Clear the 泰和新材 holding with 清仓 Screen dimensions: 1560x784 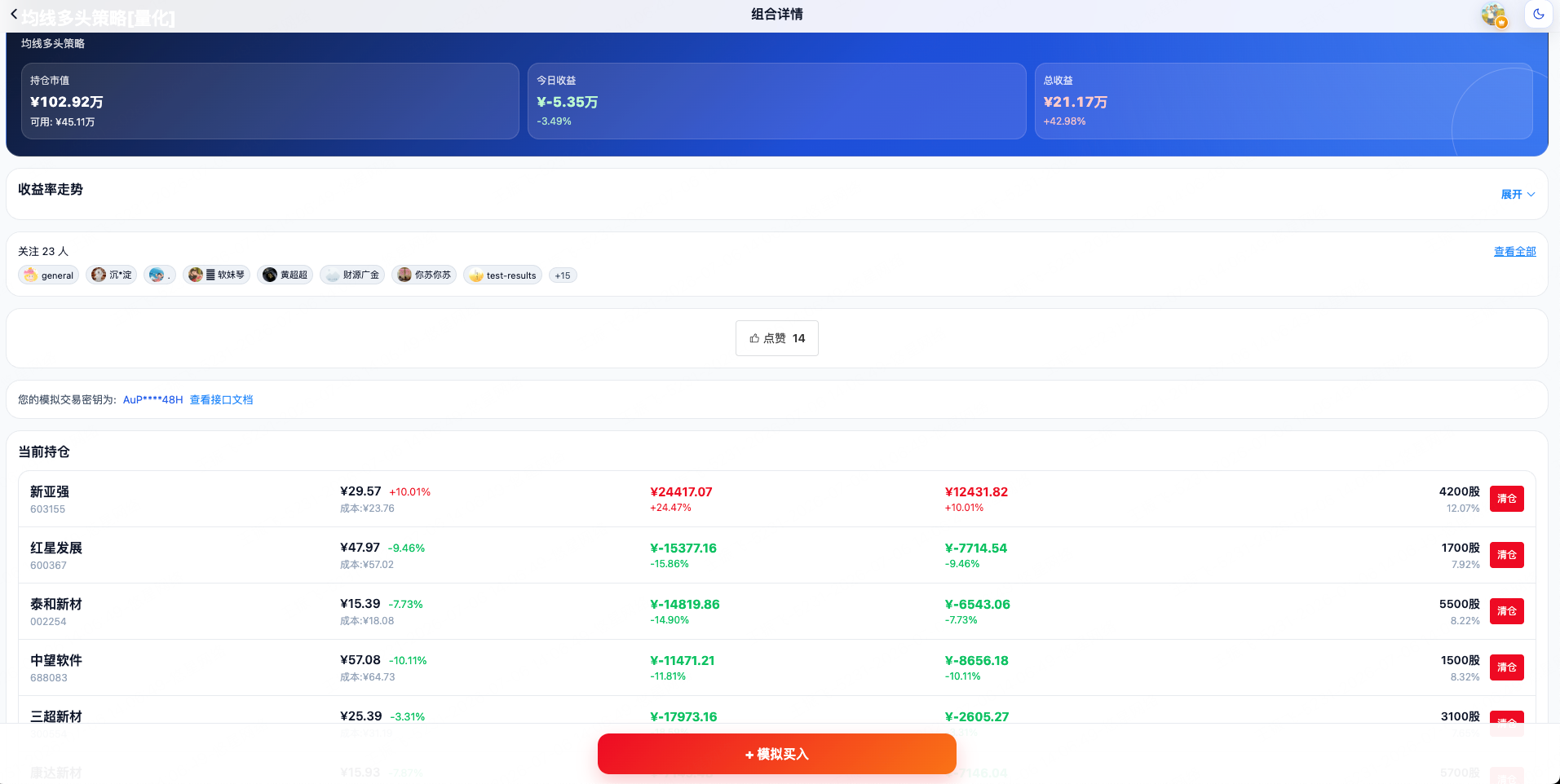pyautogui.click(x=1506, y=611)
